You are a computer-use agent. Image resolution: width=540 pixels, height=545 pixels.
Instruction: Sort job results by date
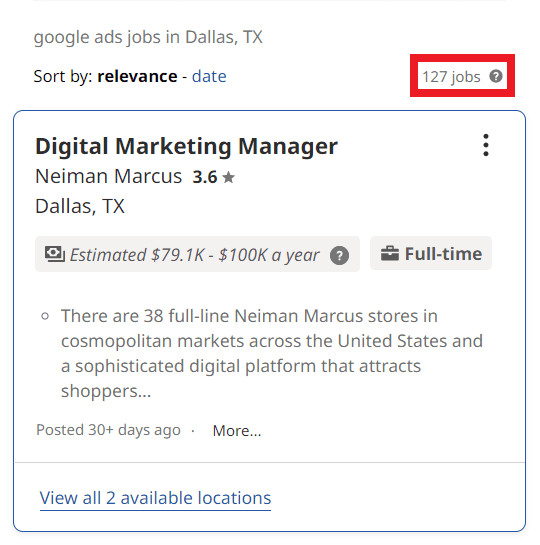209,76
